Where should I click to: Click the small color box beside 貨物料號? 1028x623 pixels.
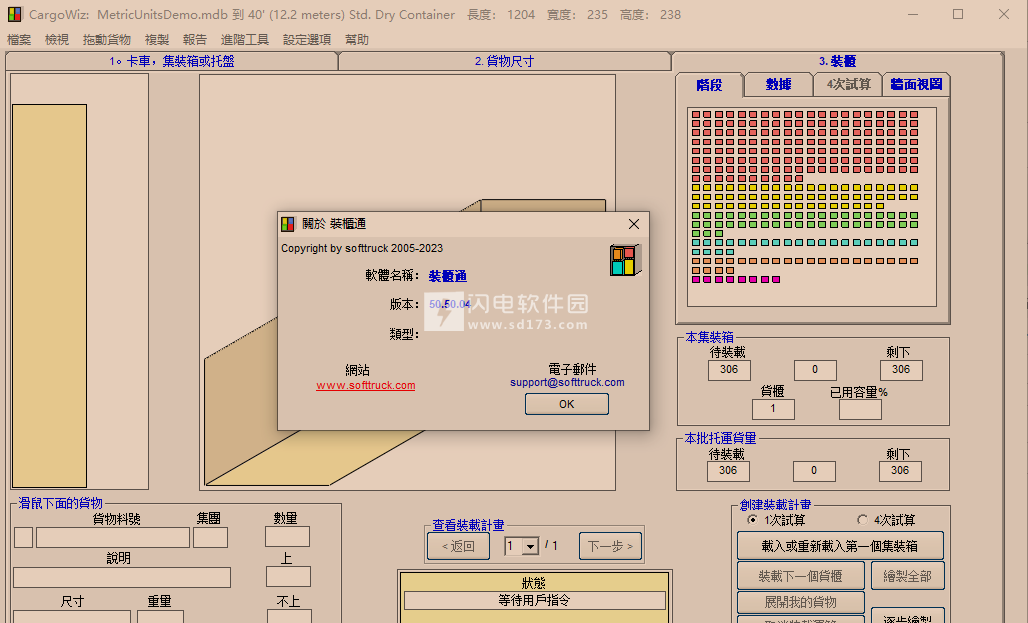tap(24, 538)
